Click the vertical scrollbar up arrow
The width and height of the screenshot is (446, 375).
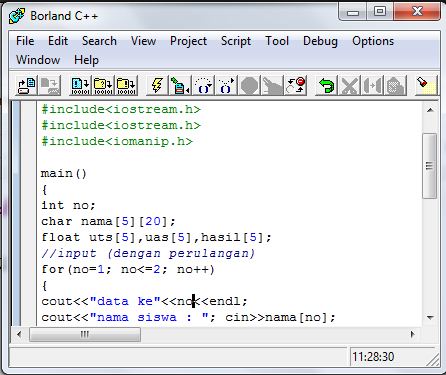click(430, 110)
